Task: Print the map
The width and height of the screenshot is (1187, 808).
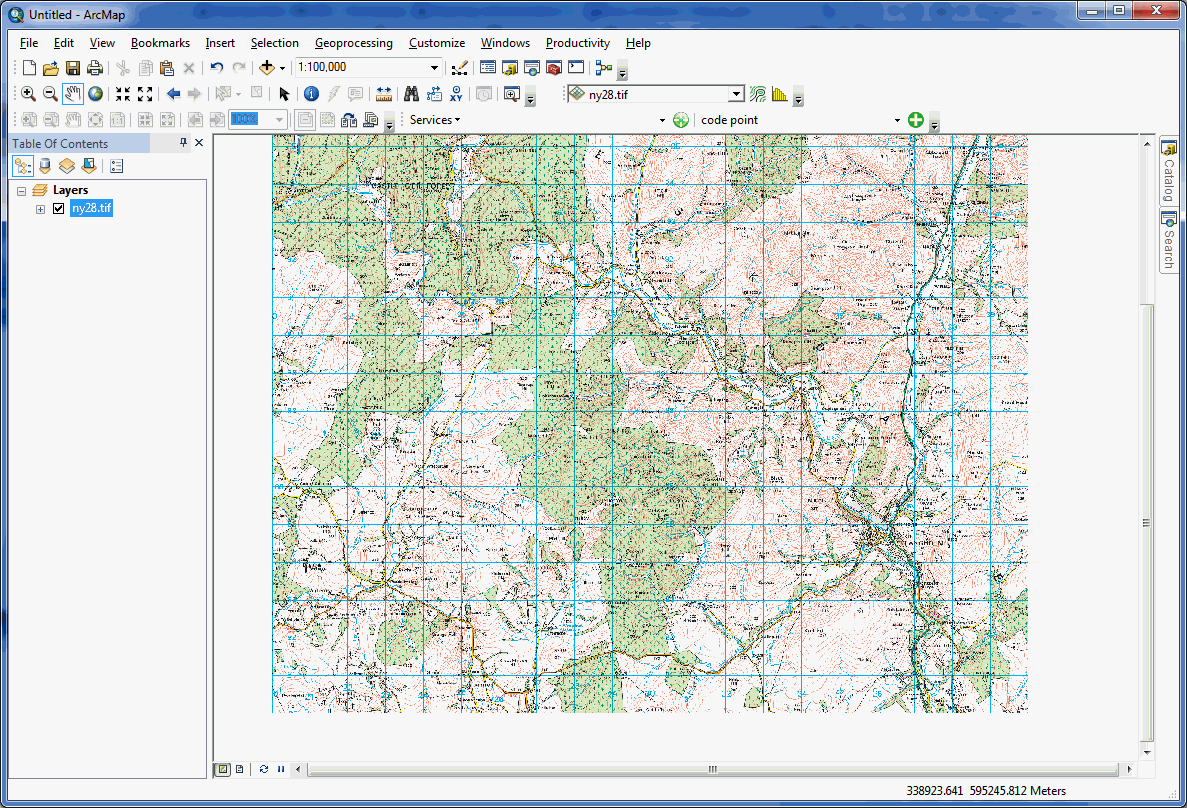Action: [95, 68]
